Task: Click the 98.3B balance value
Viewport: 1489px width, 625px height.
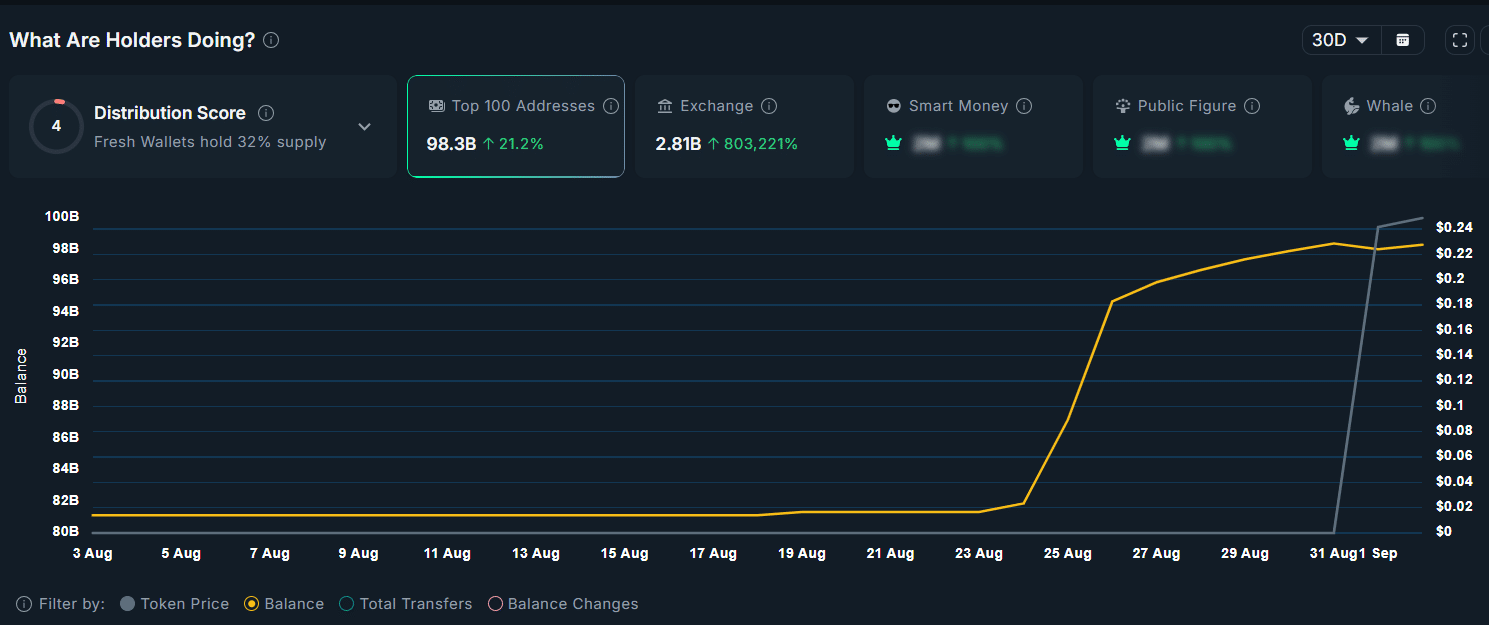Action: 451,144
